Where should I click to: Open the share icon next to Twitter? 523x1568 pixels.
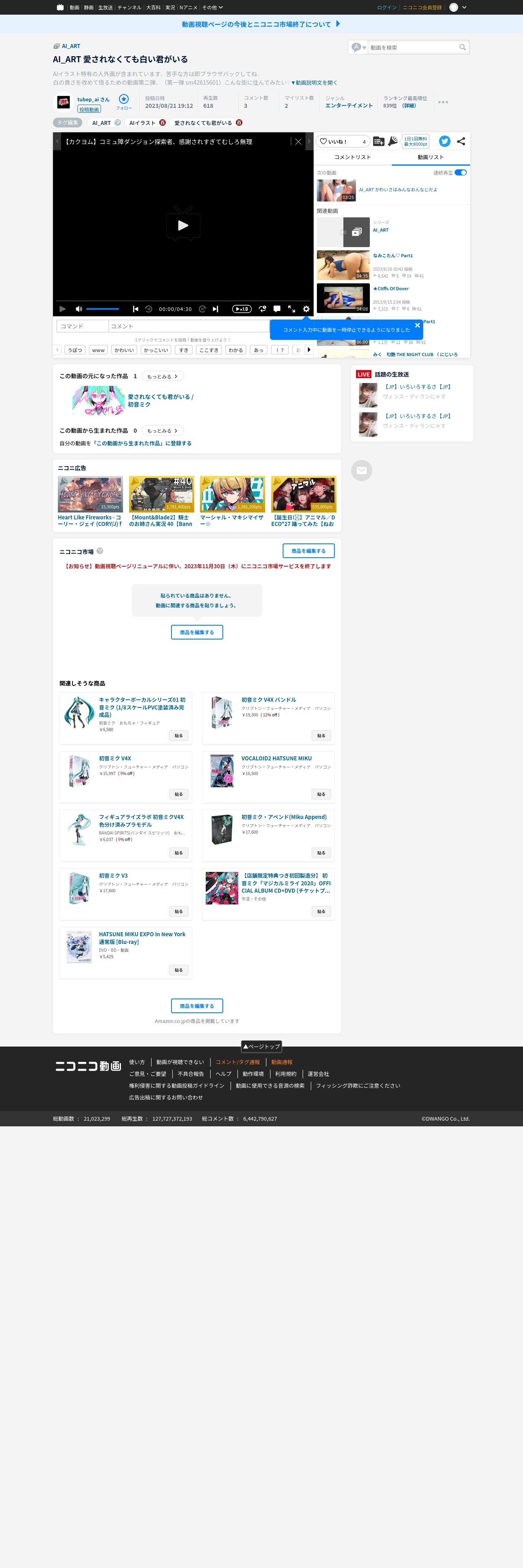coord(461,141)
